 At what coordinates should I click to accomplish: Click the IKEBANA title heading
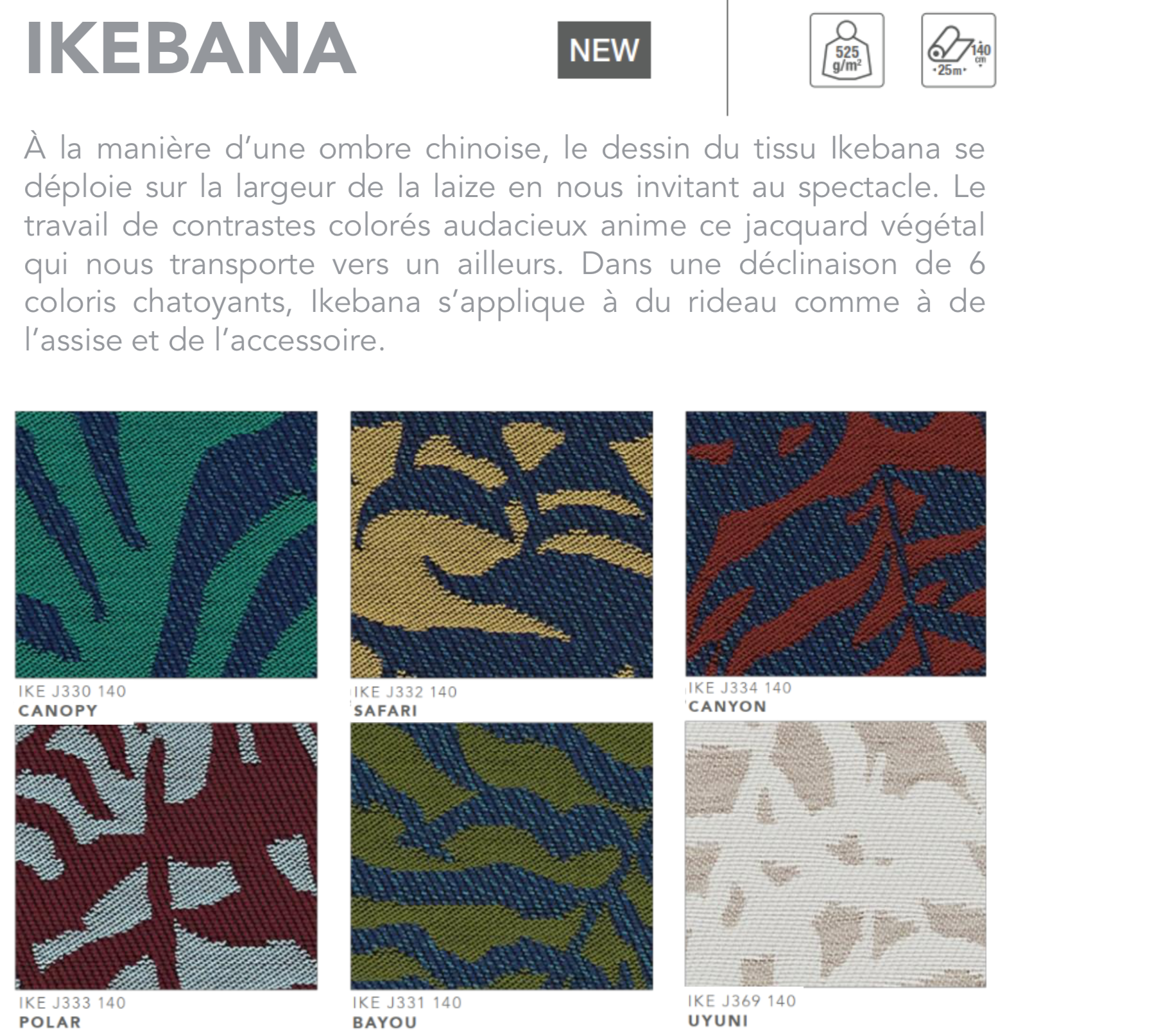click(191, 49)
